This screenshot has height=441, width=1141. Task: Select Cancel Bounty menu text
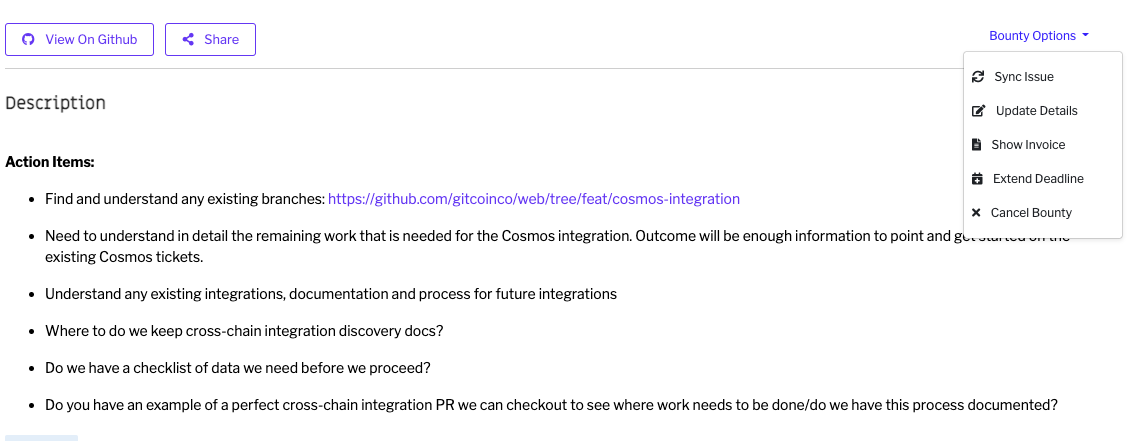1031,212
